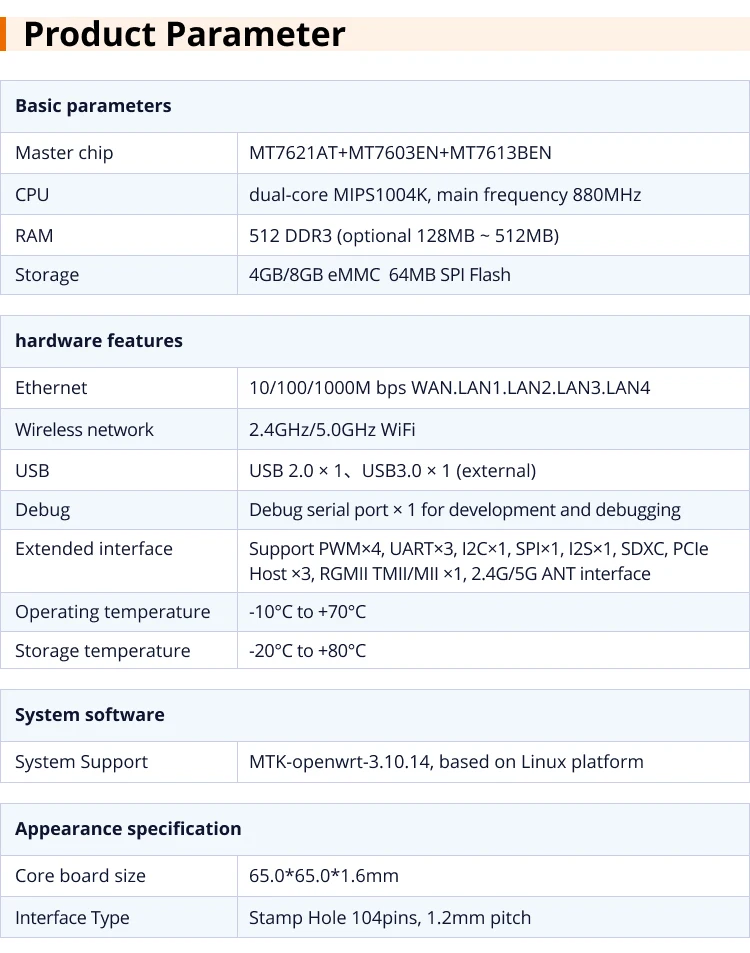The image size is (750, 953).
Task: Select the System software section header
Action: pos(90,715)
